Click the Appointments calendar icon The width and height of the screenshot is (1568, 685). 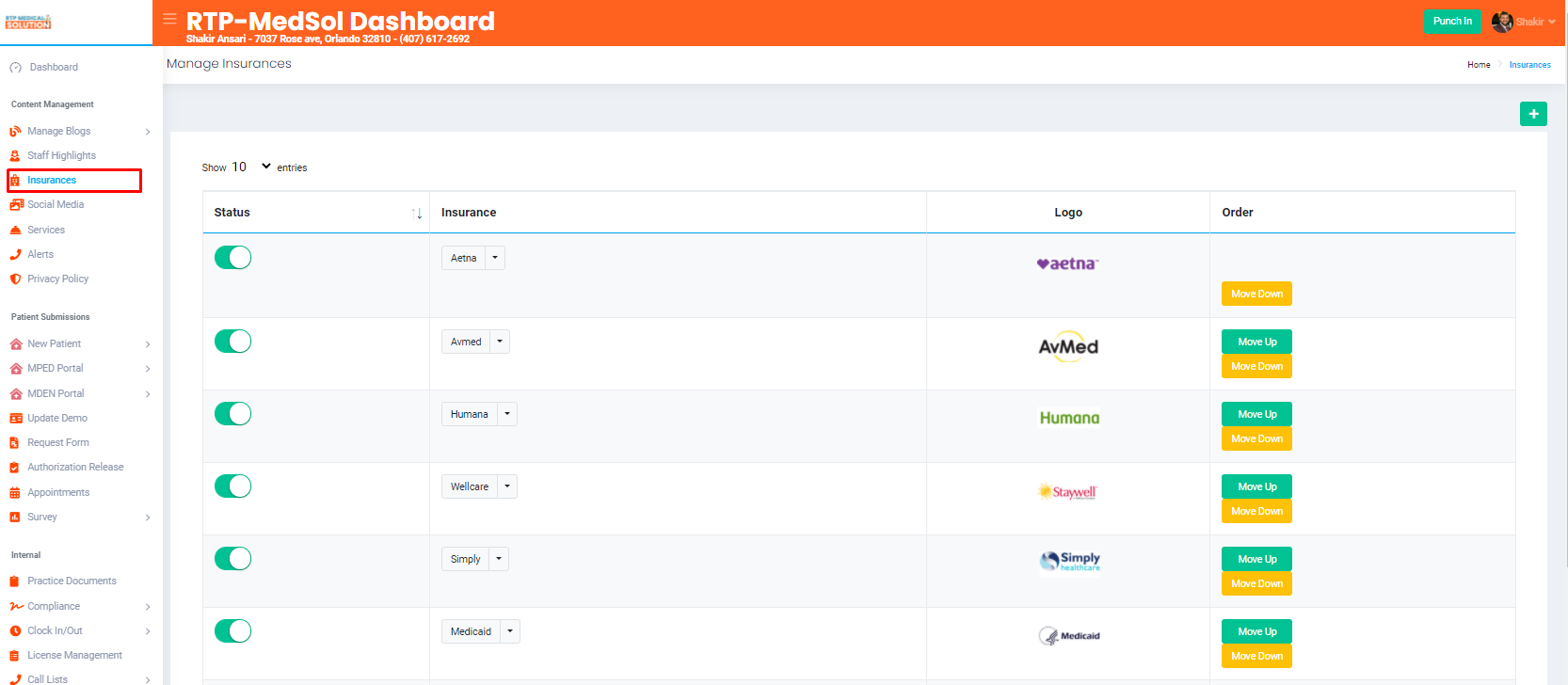click(x=15, y=493)
